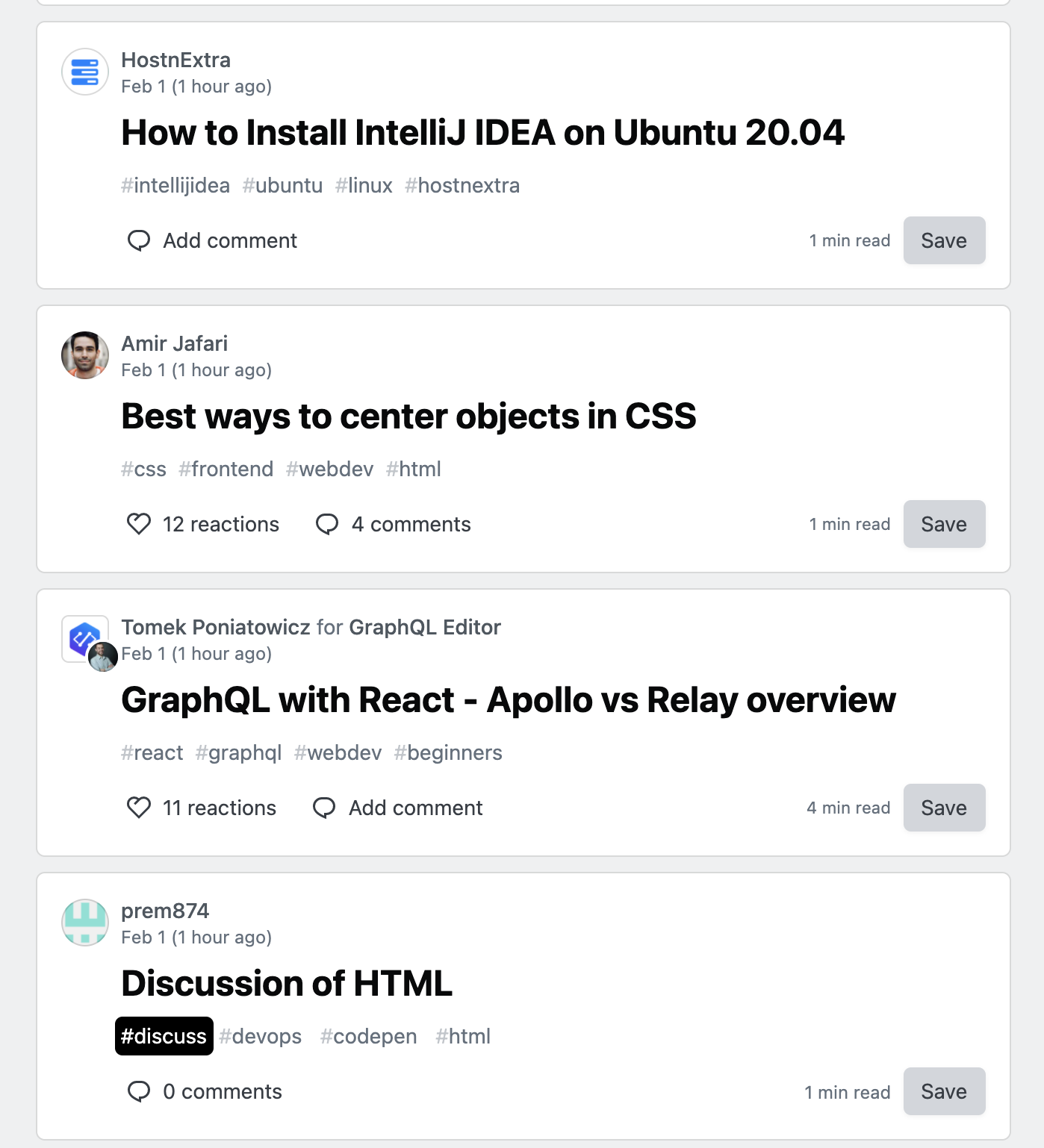The image size is (1044, 1148).
Task: Save the IntelliJ IDEA article
Action: (x=944, y=240)
